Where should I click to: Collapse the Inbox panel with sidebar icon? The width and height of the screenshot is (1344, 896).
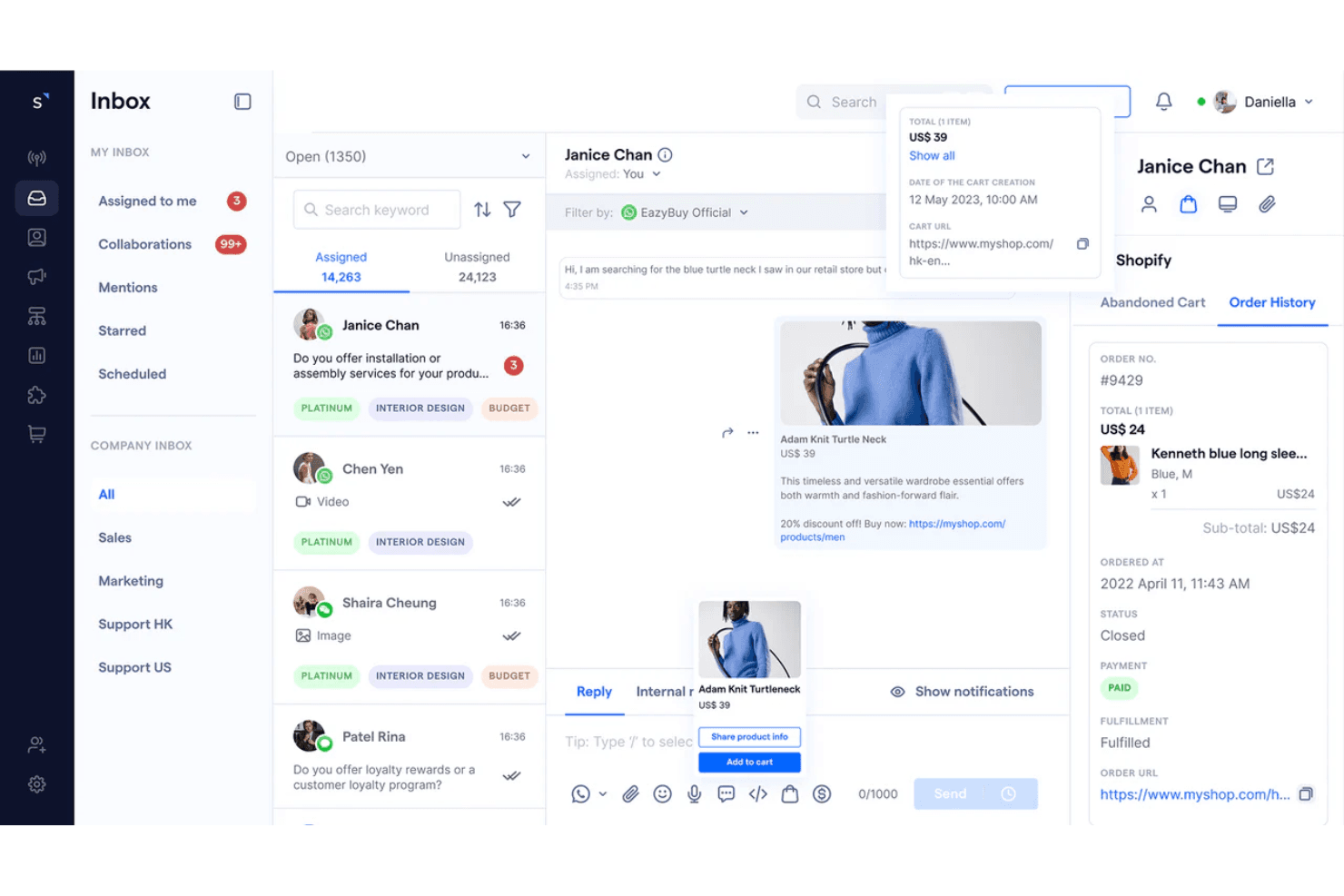coord(242,102)
